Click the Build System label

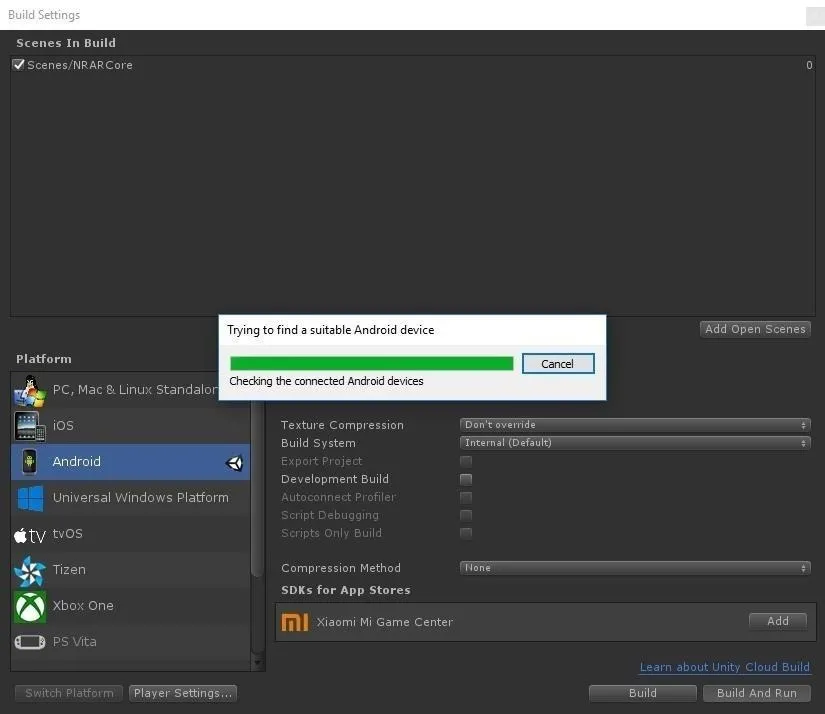click(x=318, y=443)
